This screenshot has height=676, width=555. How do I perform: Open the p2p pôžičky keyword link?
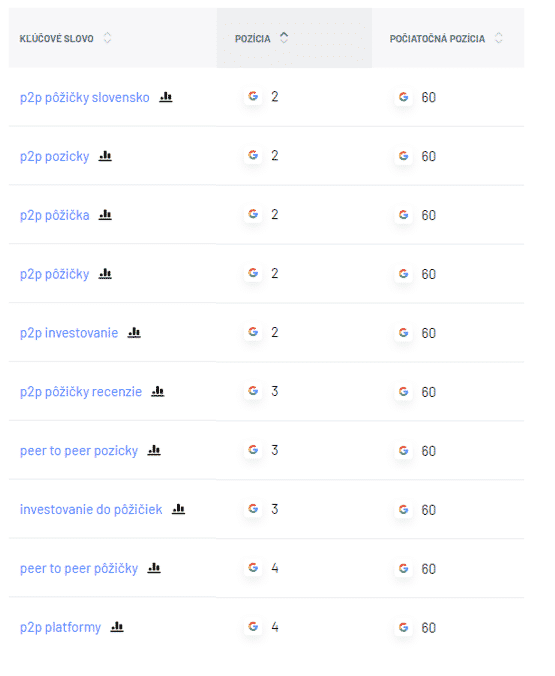54,274
